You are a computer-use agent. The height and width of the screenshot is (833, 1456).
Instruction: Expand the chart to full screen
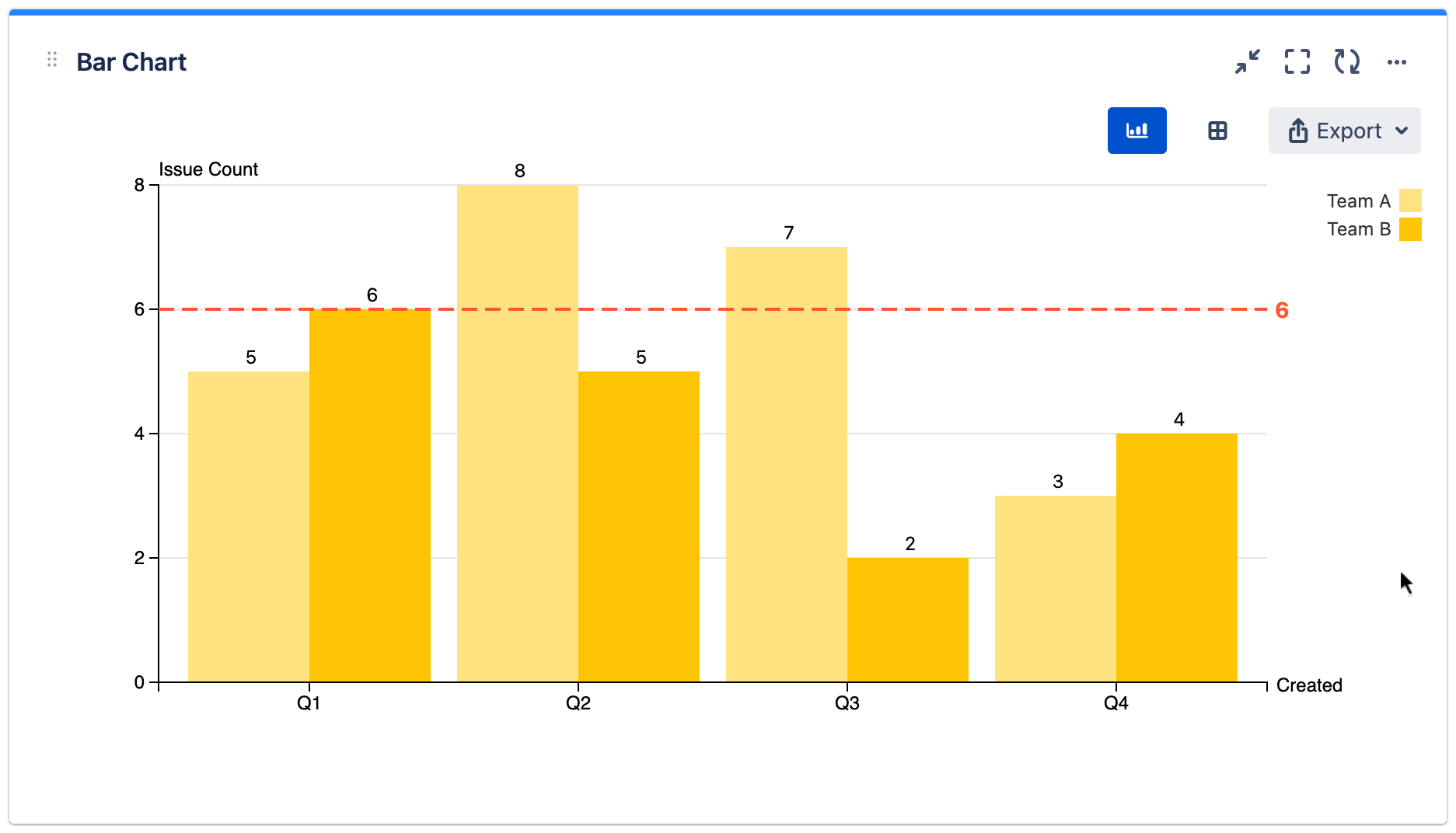[1297, 61]
